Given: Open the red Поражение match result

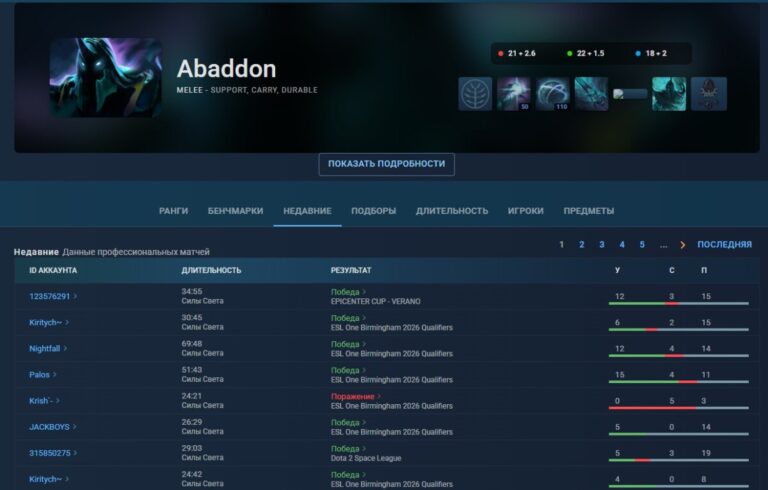Looking at the screenshot, I should pos(356,396).
